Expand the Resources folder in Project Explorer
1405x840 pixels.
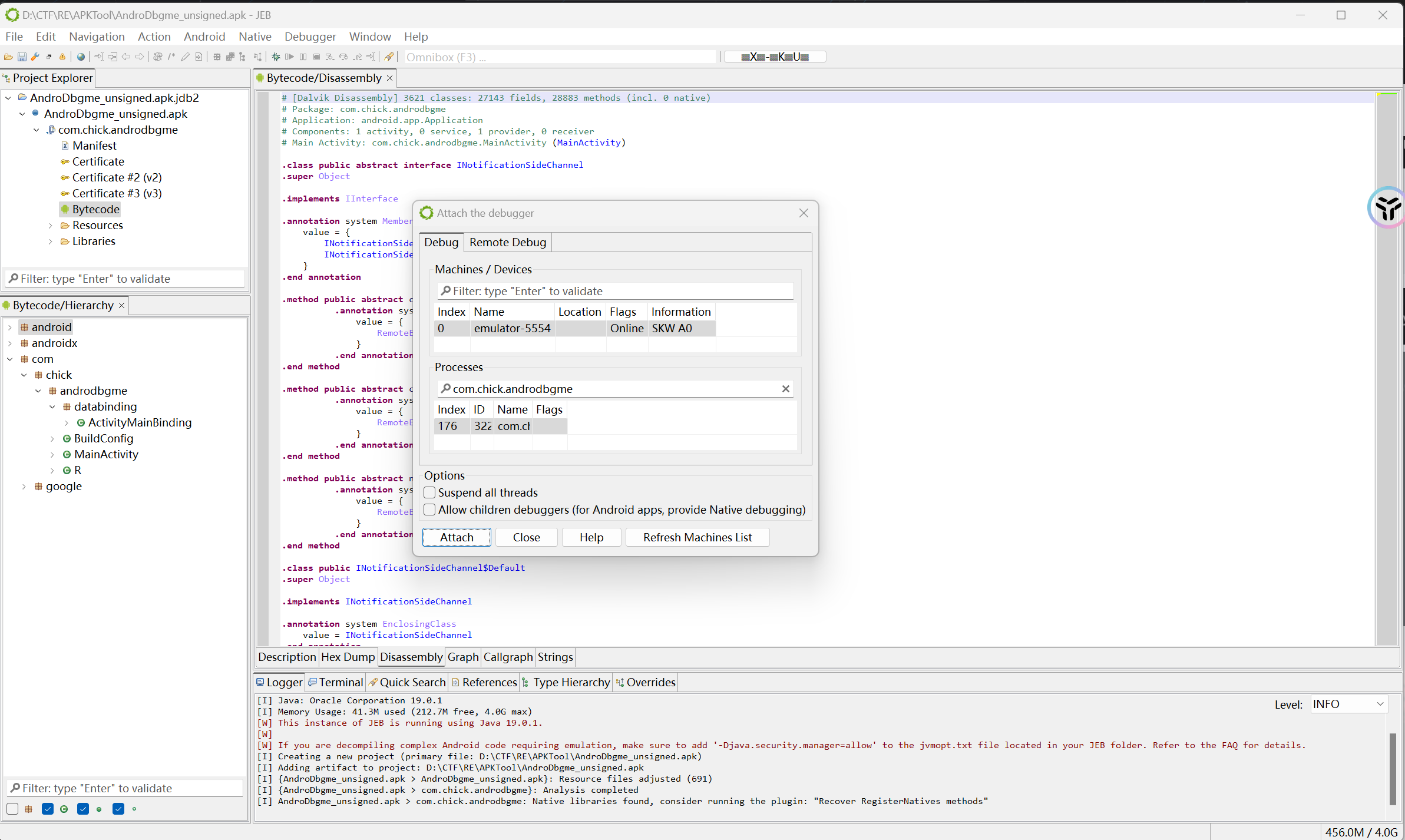[51, 226]
